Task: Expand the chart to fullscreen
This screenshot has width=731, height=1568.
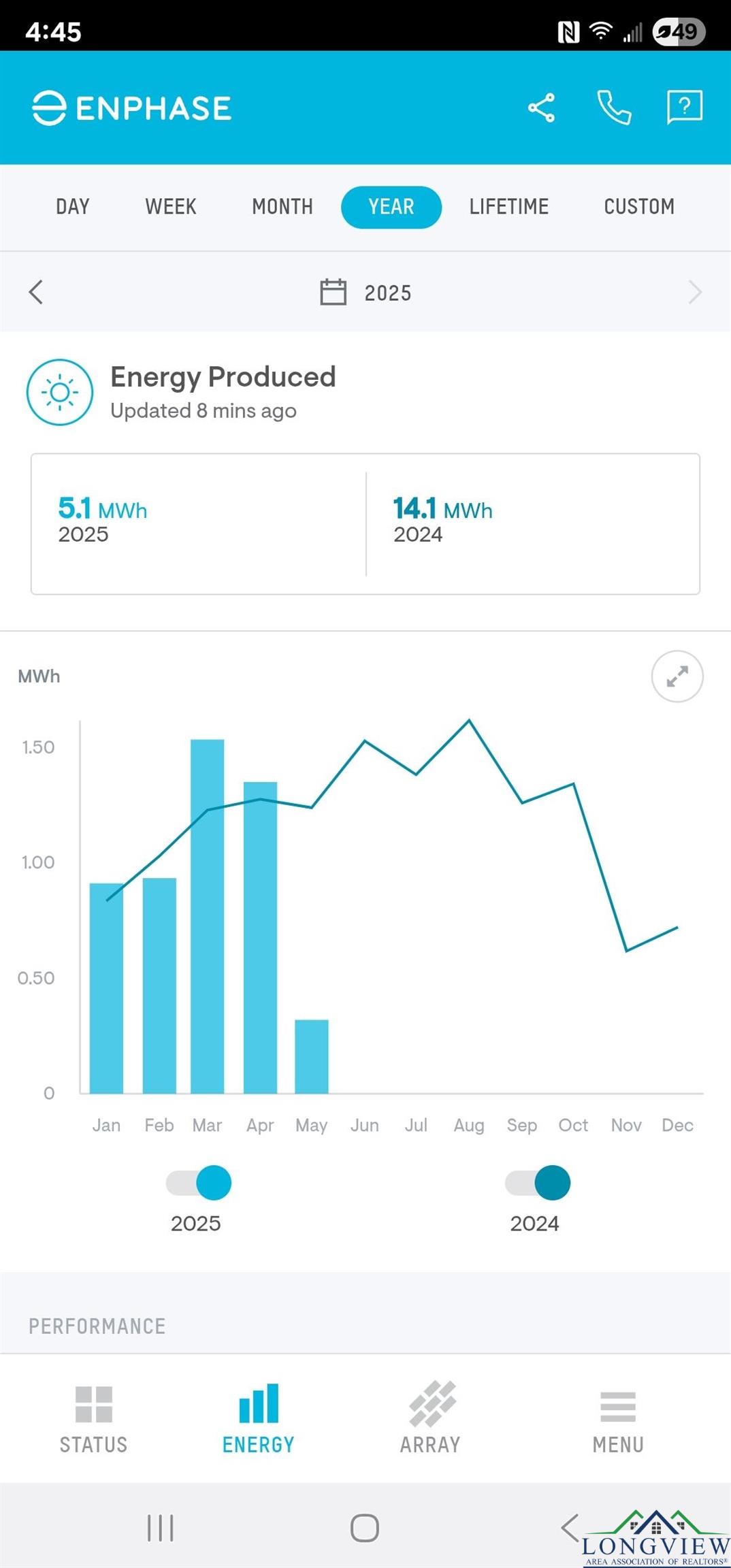Action: (677, 676)
